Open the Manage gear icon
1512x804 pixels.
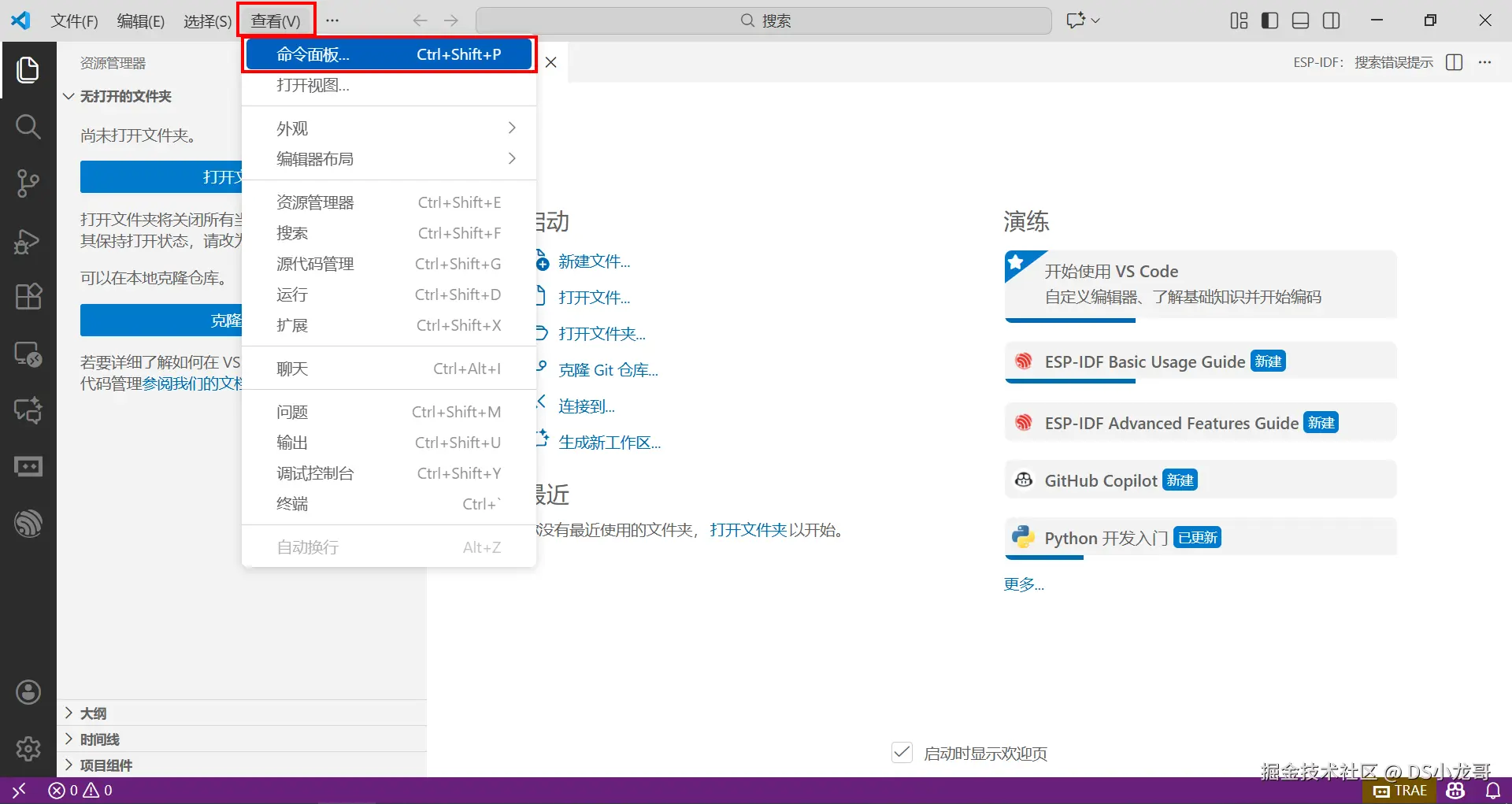tap(28, 749)
